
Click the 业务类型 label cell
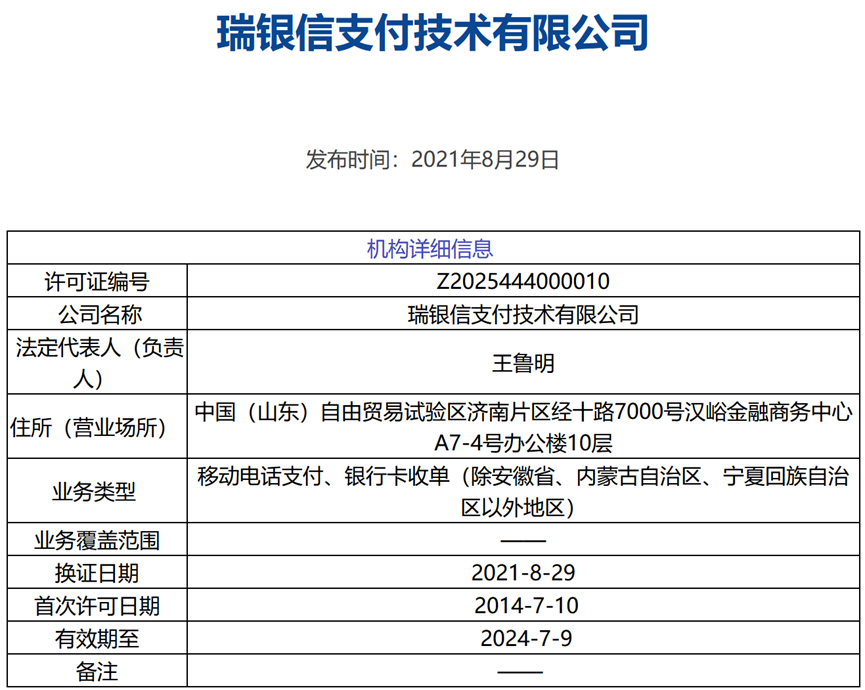click(x=97, y=491)
